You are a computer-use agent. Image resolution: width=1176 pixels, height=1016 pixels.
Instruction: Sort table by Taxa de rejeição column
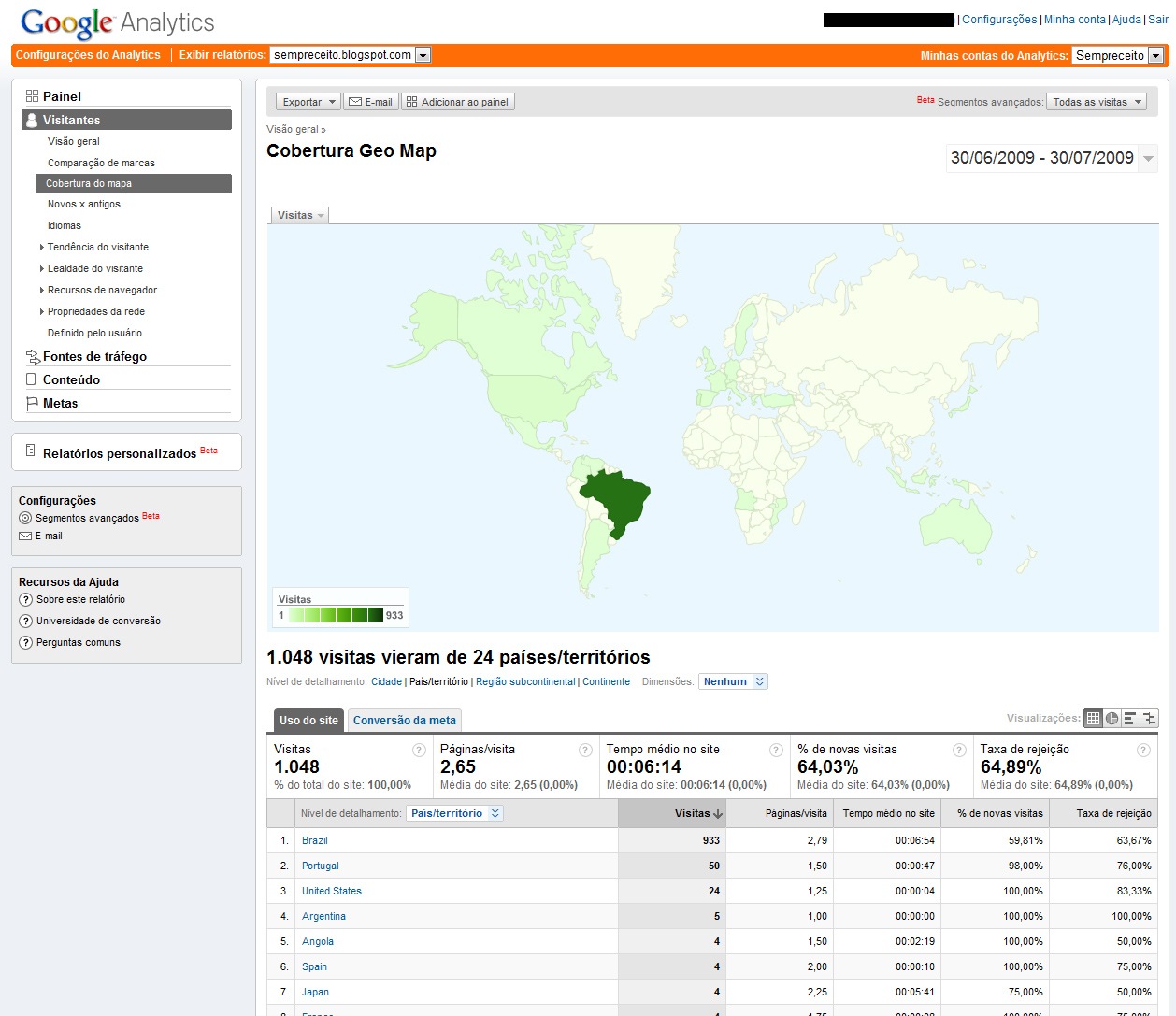click(x=1104, y=813)
